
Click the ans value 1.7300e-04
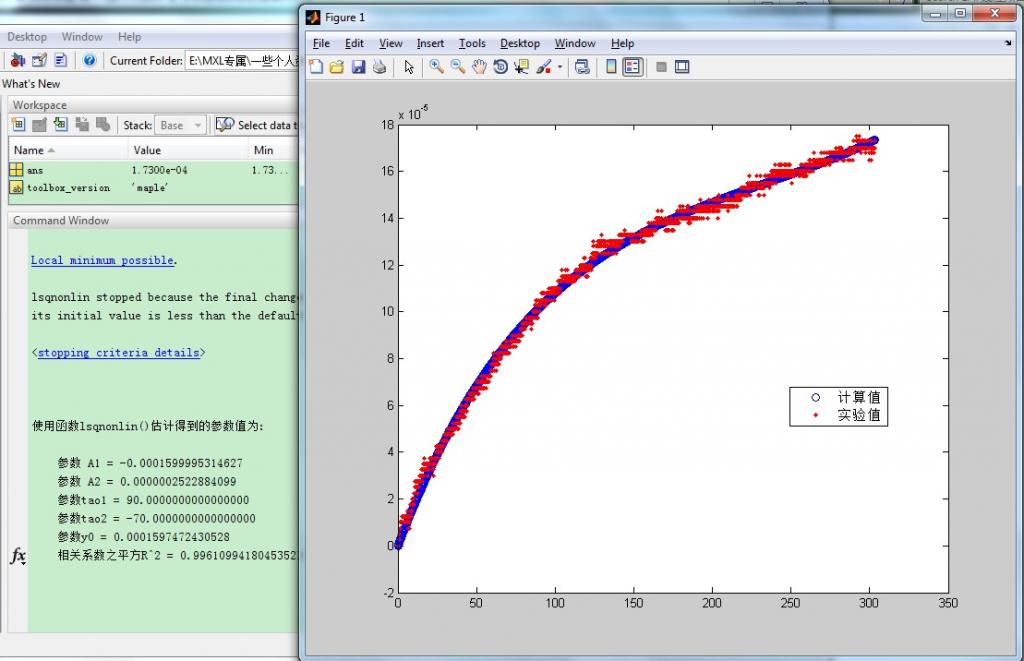point(159,170)
